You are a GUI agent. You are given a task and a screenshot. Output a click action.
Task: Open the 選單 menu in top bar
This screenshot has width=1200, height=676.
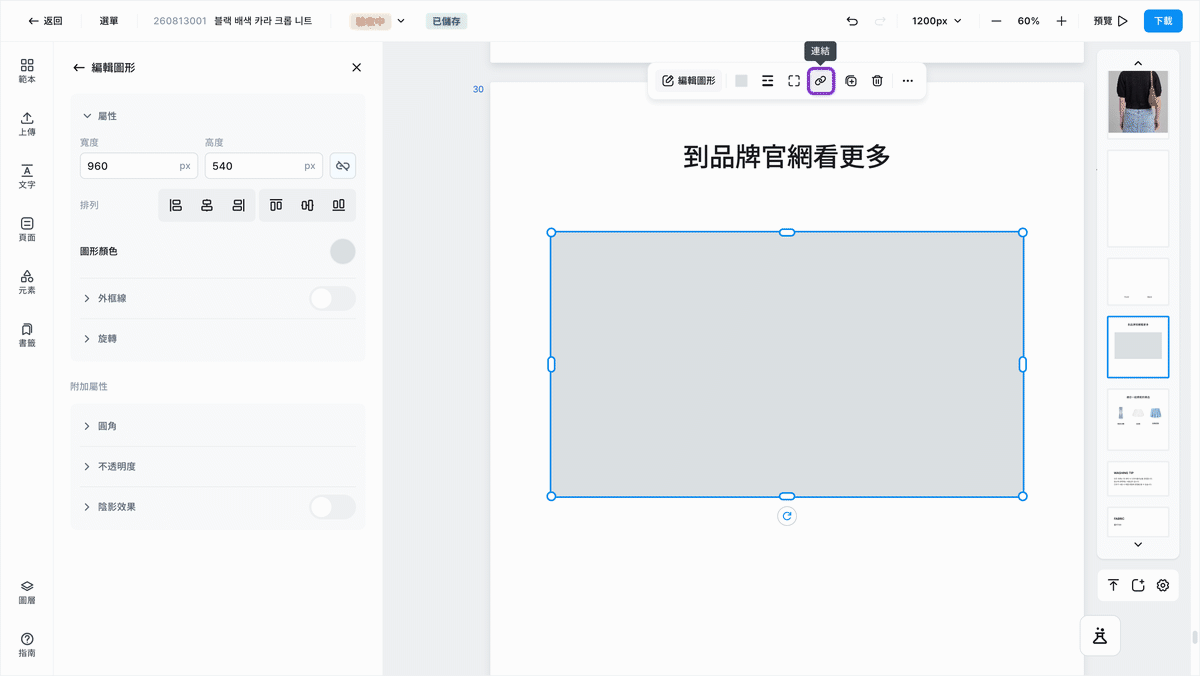(109, 21)
